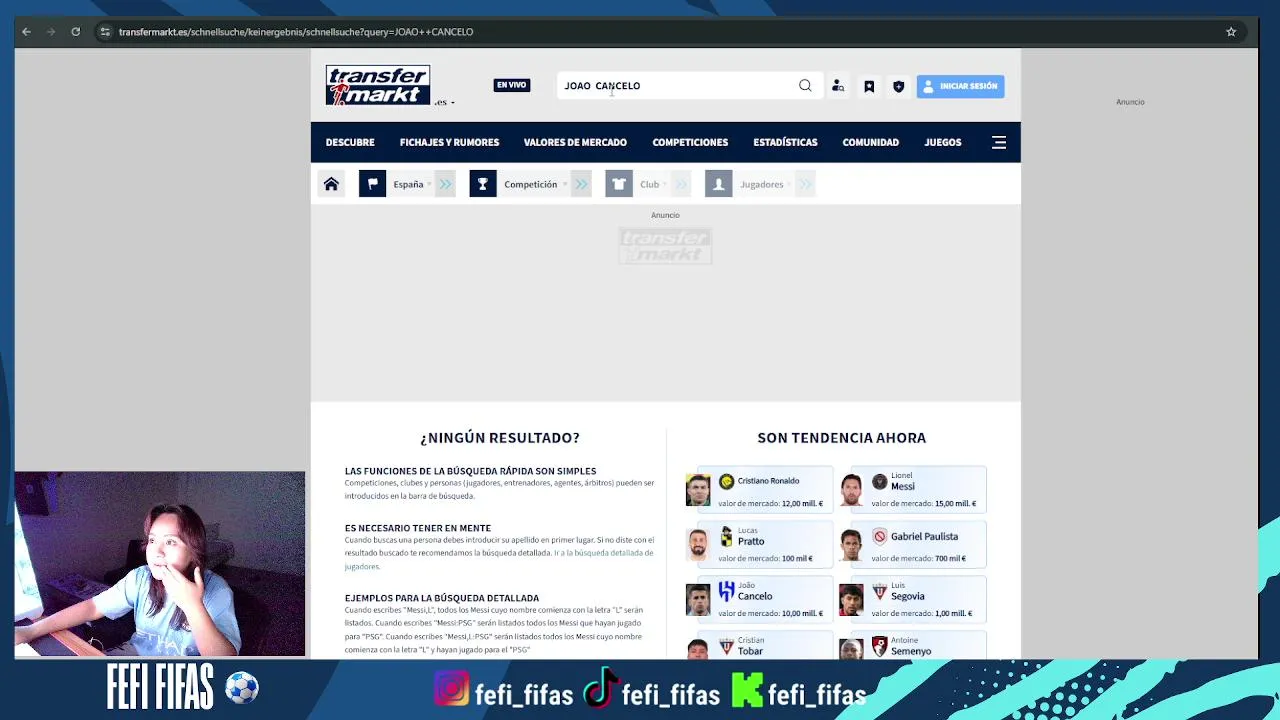Screen dimensions: 1280x720
Task: Click Gabriel Paulista's portrait thumbnail
Action: 851,545
